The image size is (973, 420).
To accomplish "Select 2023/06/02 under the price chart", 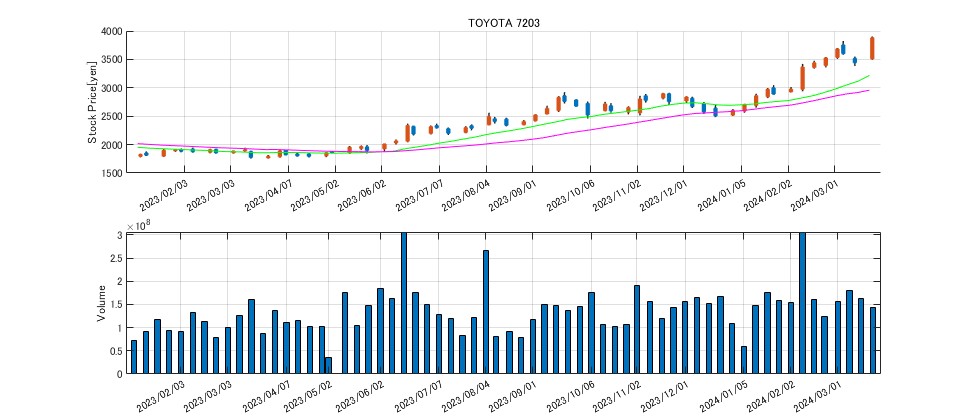I will (x=361, y=195).
